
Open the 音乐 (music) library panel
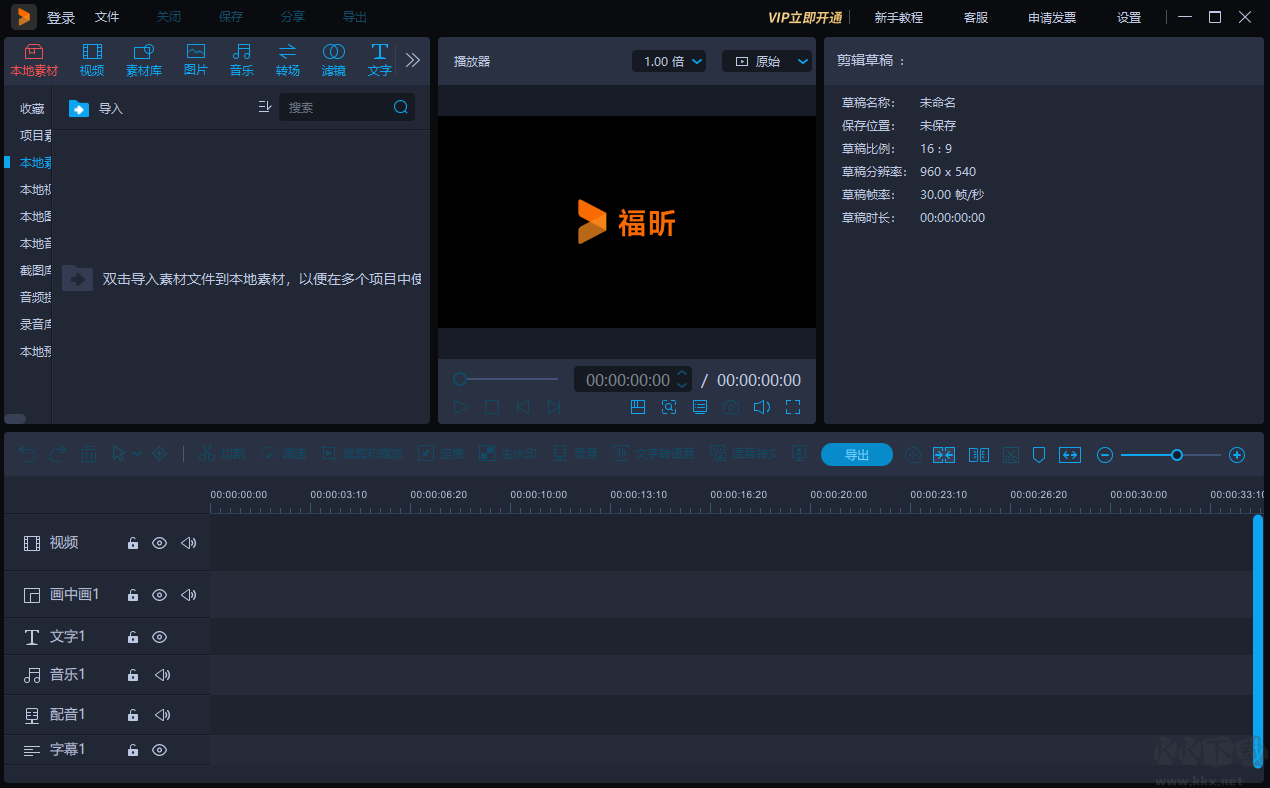coord(241,59)
